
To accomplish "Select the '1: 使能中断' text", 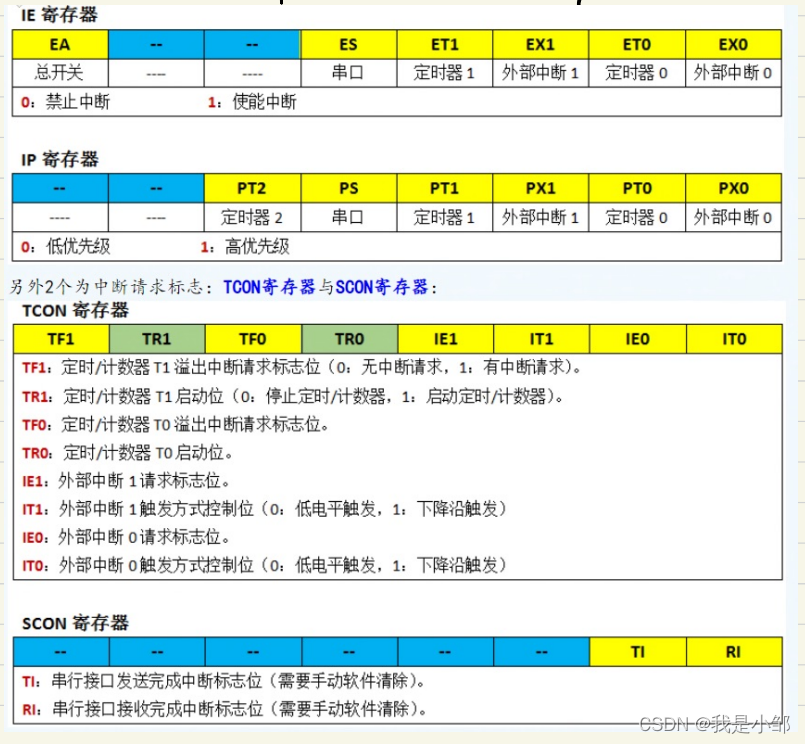I will pos(252,102).
